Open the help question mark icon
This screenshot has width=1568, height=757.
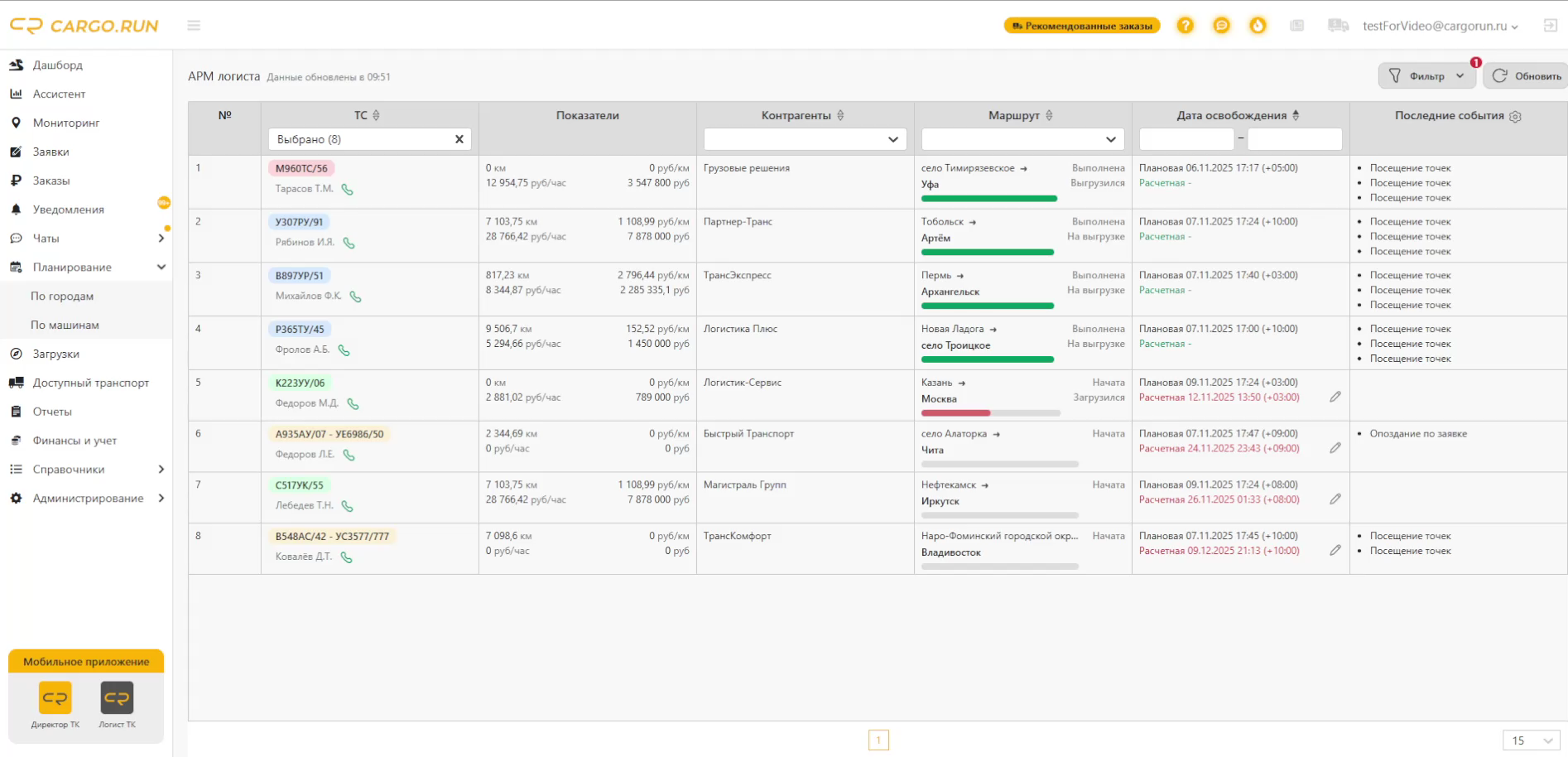(1186, 26)
